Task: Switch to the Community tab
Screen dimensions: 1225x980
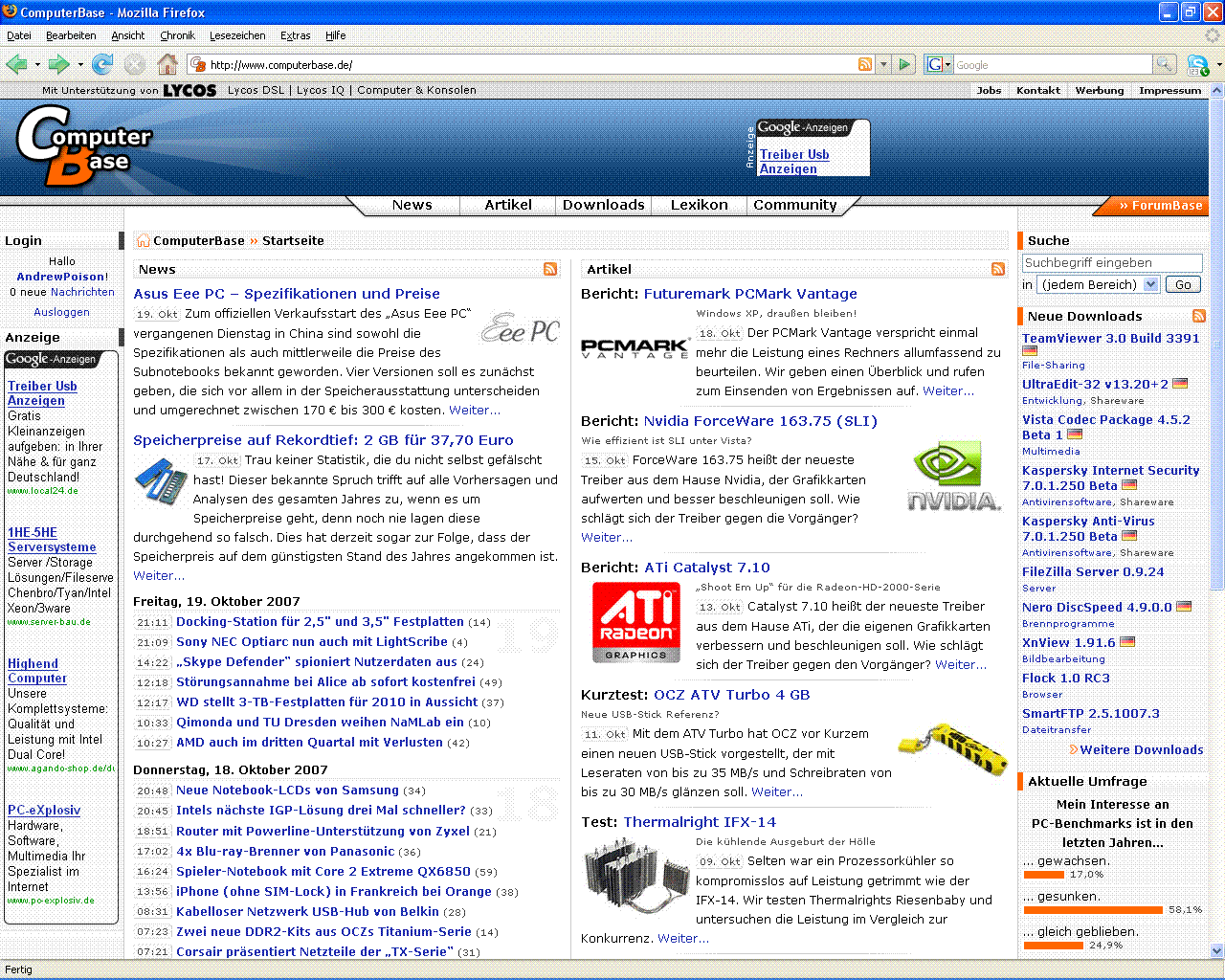Action: tap(795, 205)
